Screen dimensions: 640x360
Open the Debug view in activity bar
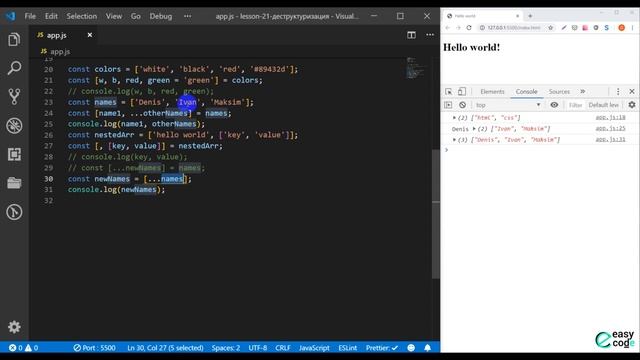14,126
